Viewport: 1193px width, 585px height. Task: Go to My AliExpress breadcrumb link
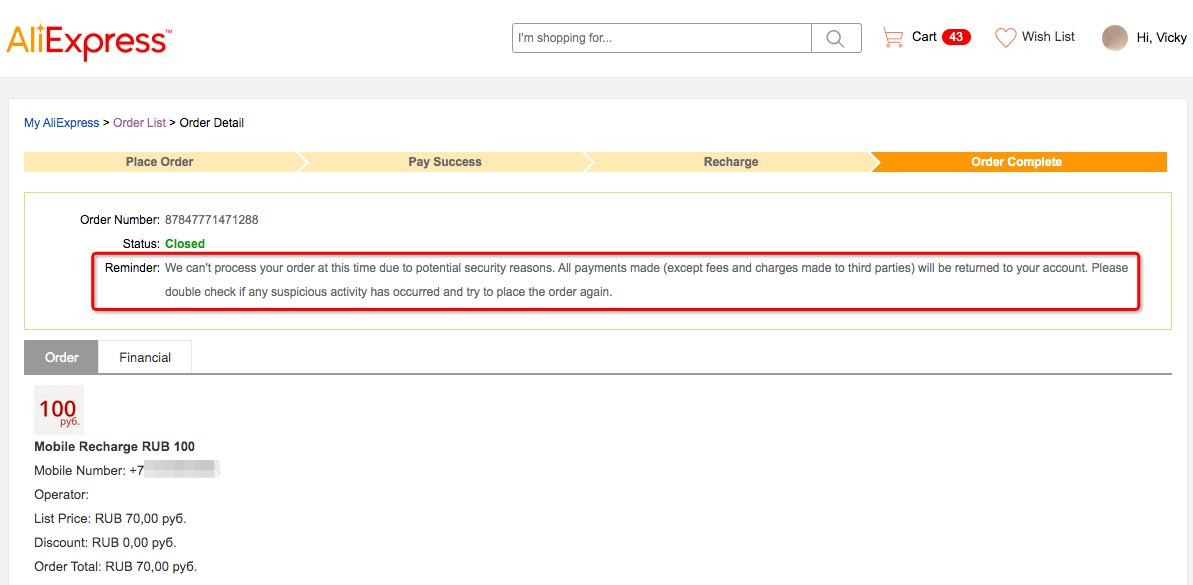pos(61,123)
